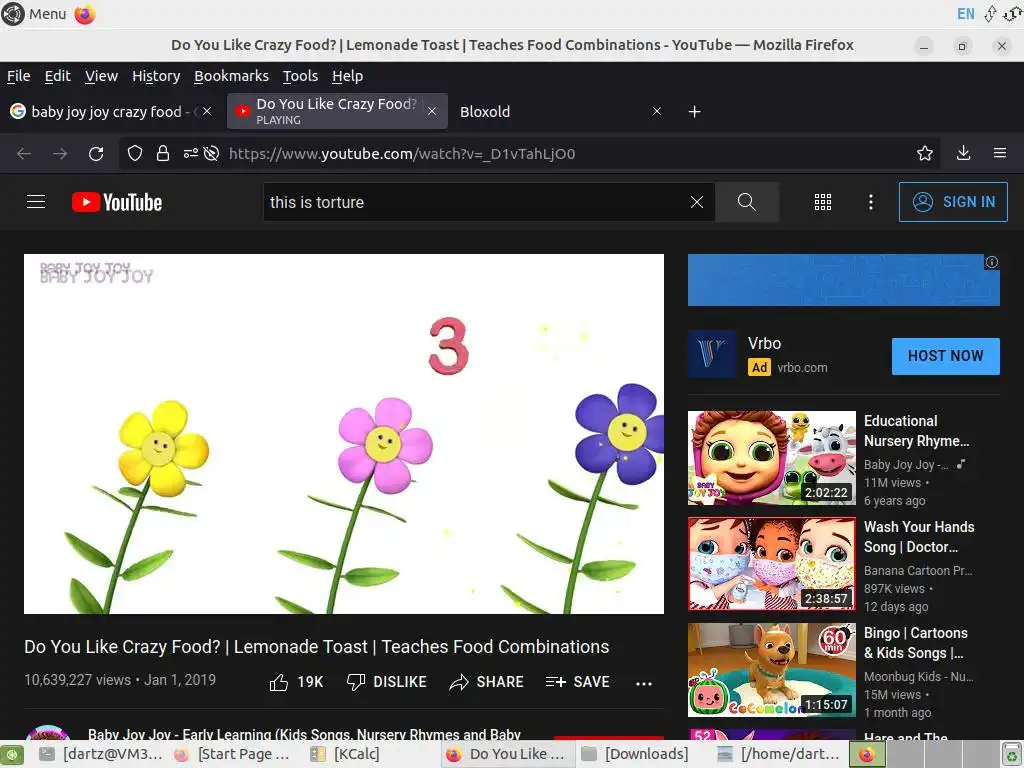Click the video title text

pos(317,647)
